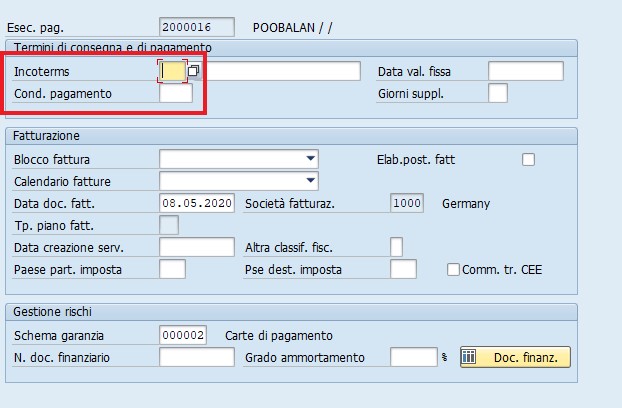This screenshot has width=622, height=408.
Task: Click the Data val. fissa field
Action: click(x=526, y=71)
